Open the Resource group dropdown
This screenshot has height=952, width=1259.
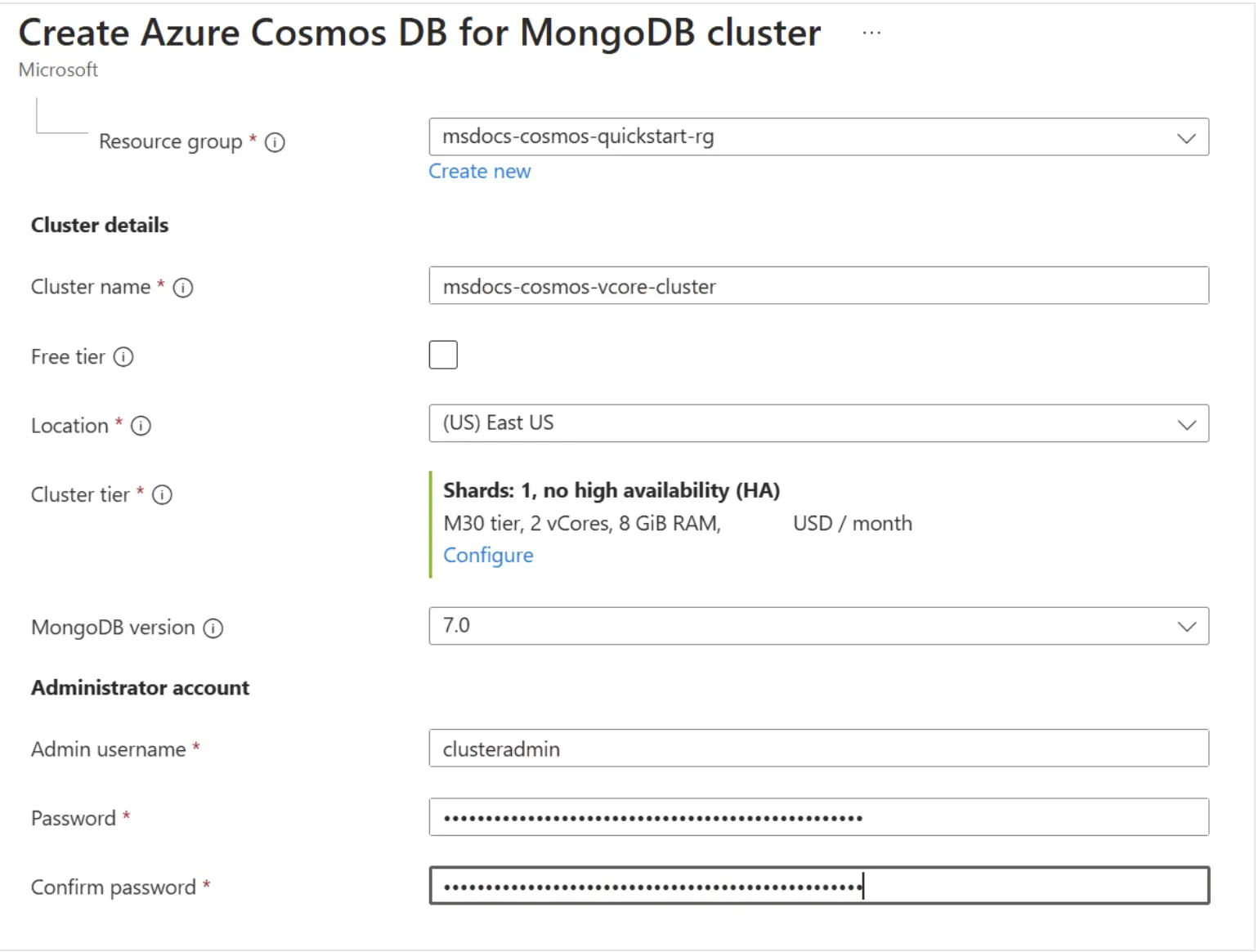coord(818,136)
